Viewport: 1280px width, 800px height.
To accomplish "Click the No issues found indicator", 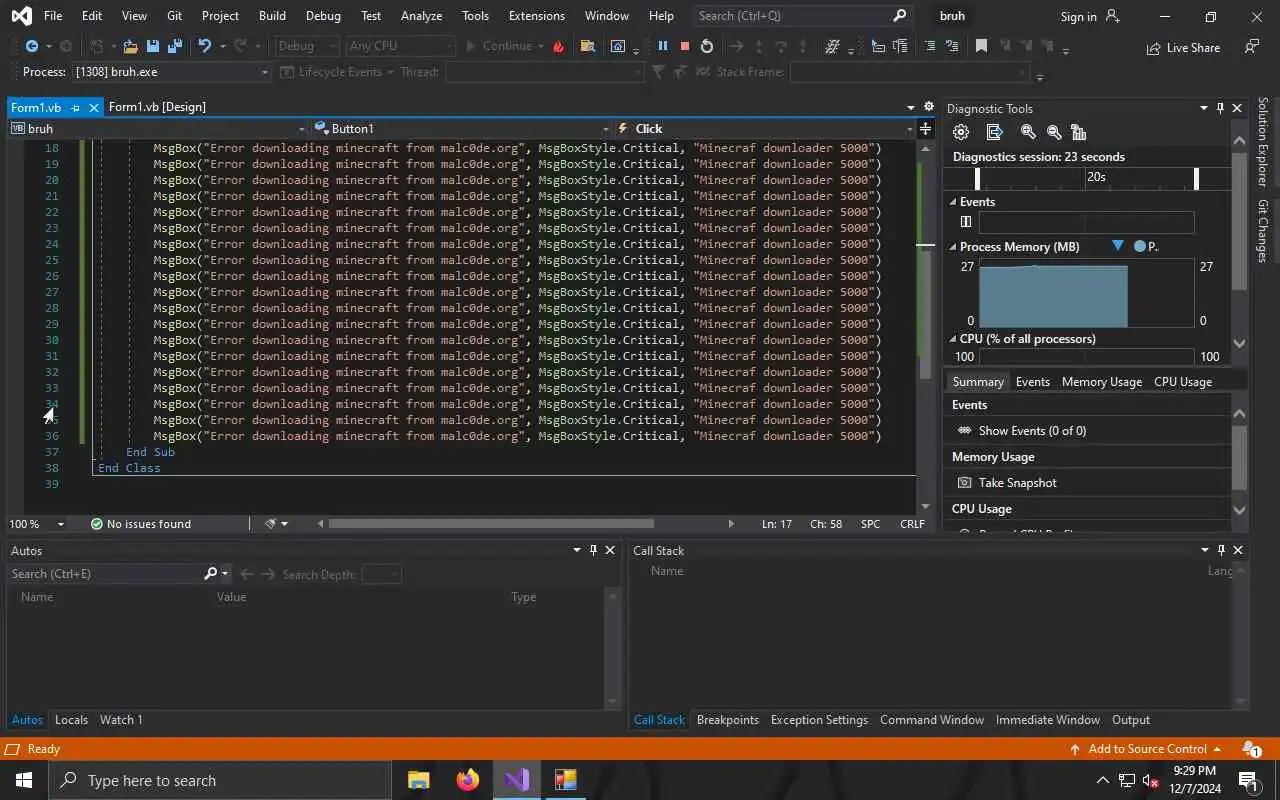I will click(x=140, y=524).
